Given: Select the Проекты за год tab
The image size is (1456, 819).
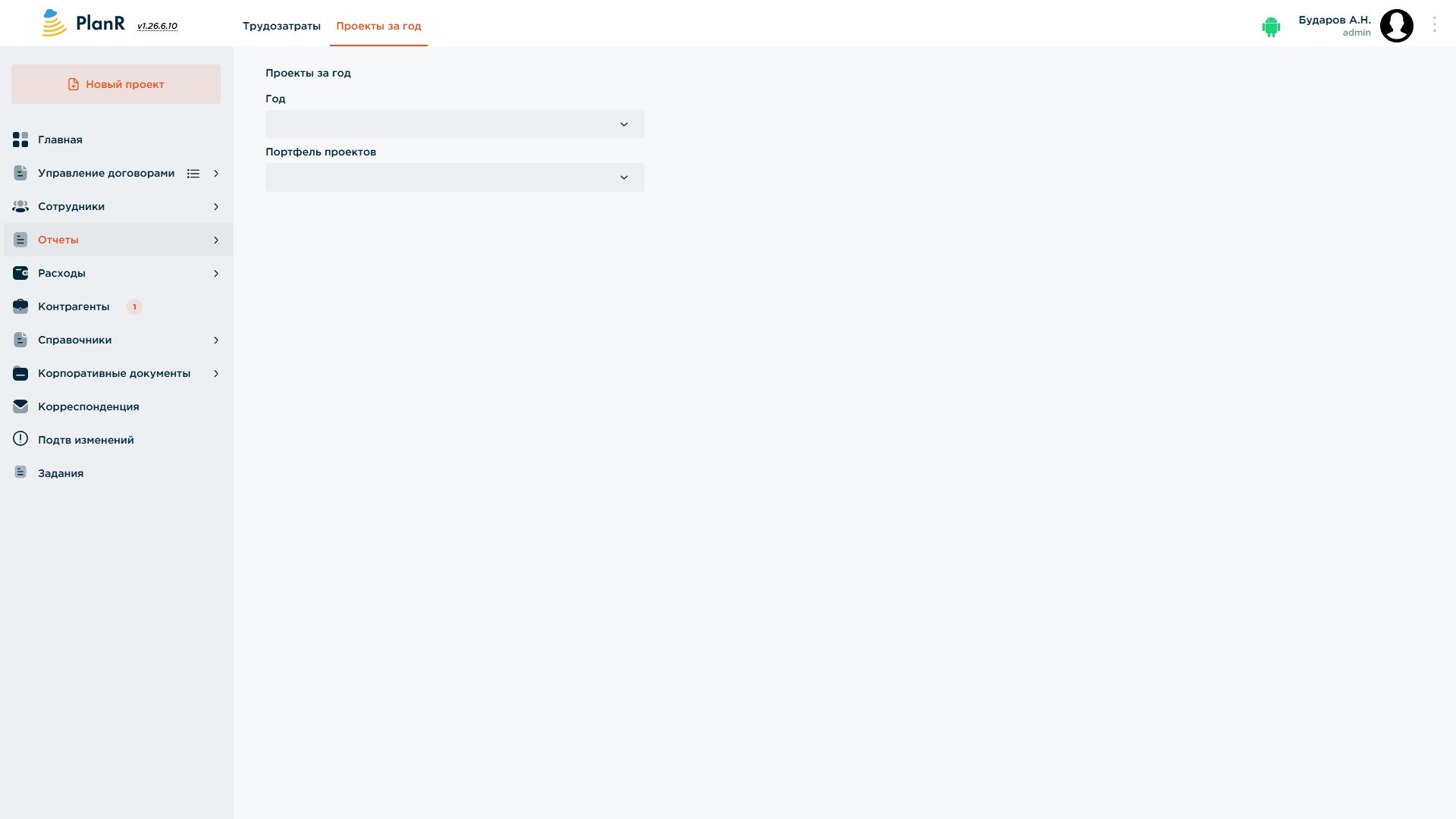Looking at the screenshot, I should click(378, 26).
